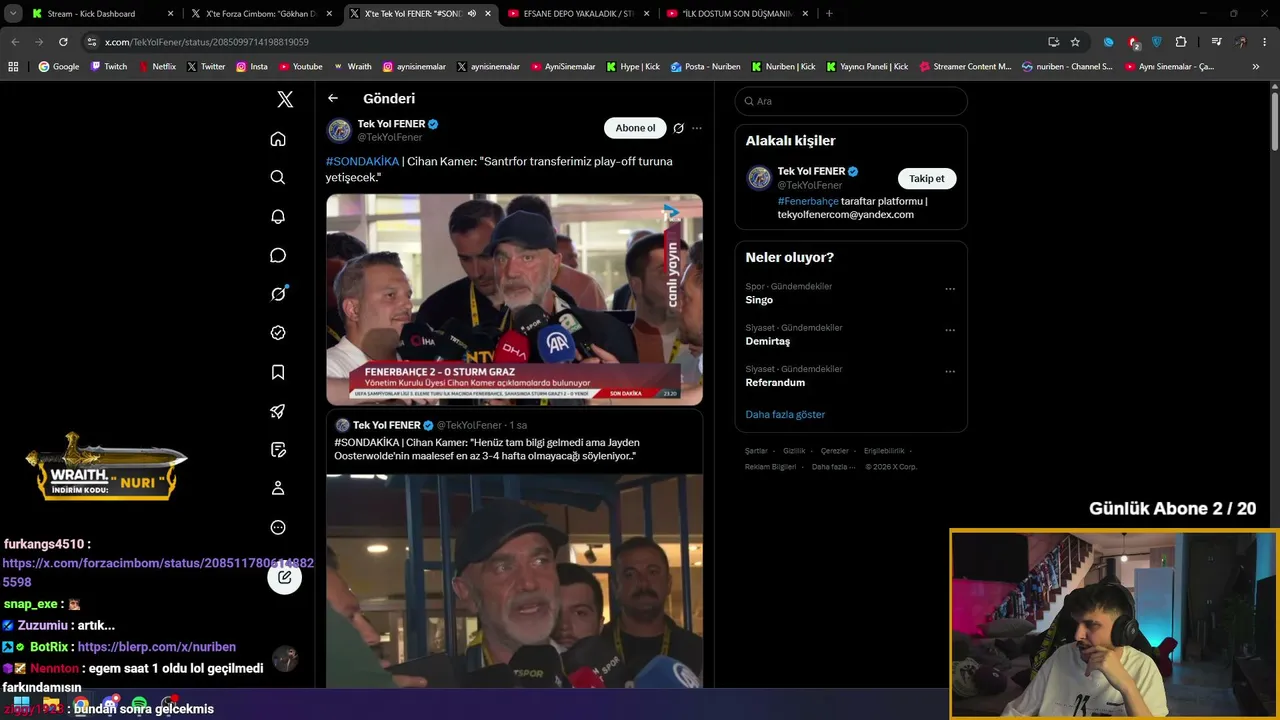Screen dimensions: 1280x720
Task: Open the Fenerbahçe 2-0 Sturm Graz video
Action: click(514, 299)
